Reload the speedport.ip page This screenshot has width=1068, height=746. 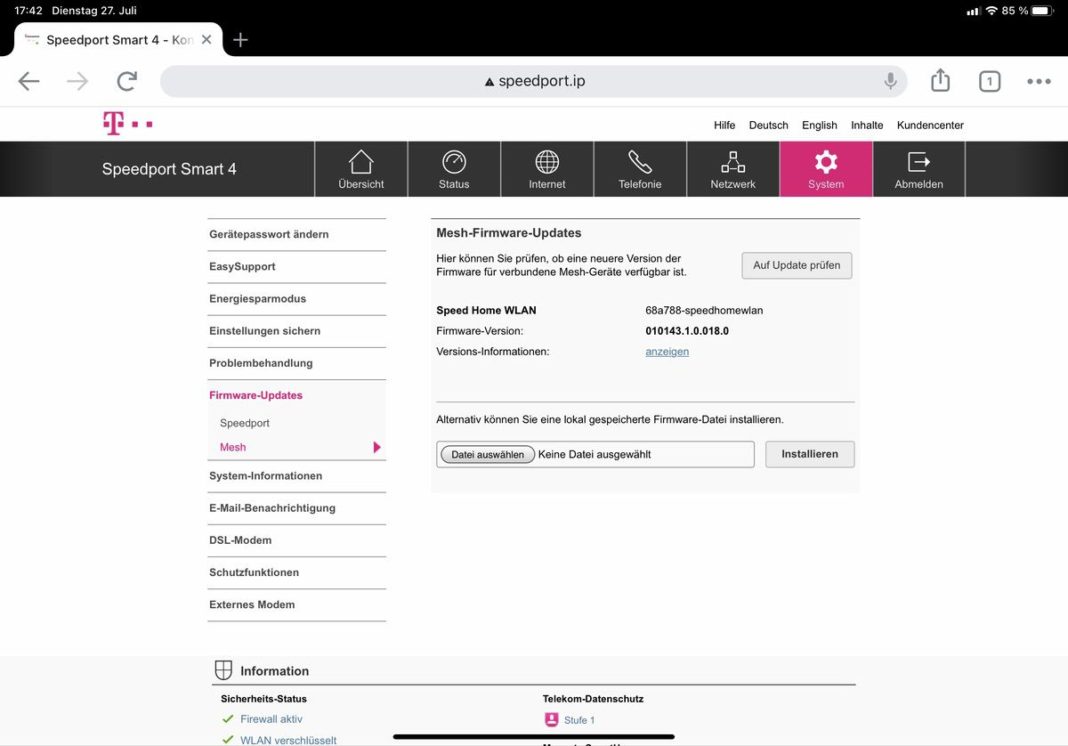click(127, 81)
